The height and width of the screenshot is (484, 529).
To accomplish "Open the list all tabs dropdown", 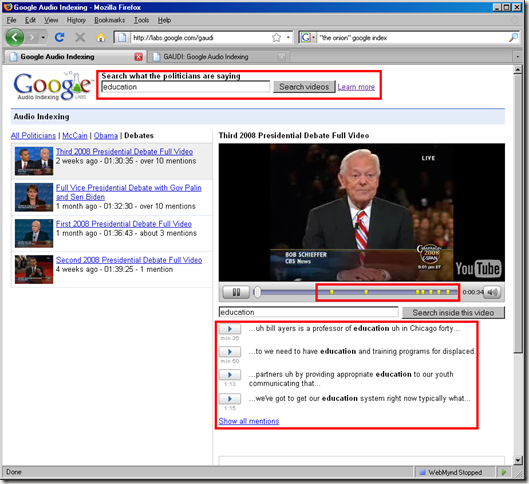I will pos(518,57).
